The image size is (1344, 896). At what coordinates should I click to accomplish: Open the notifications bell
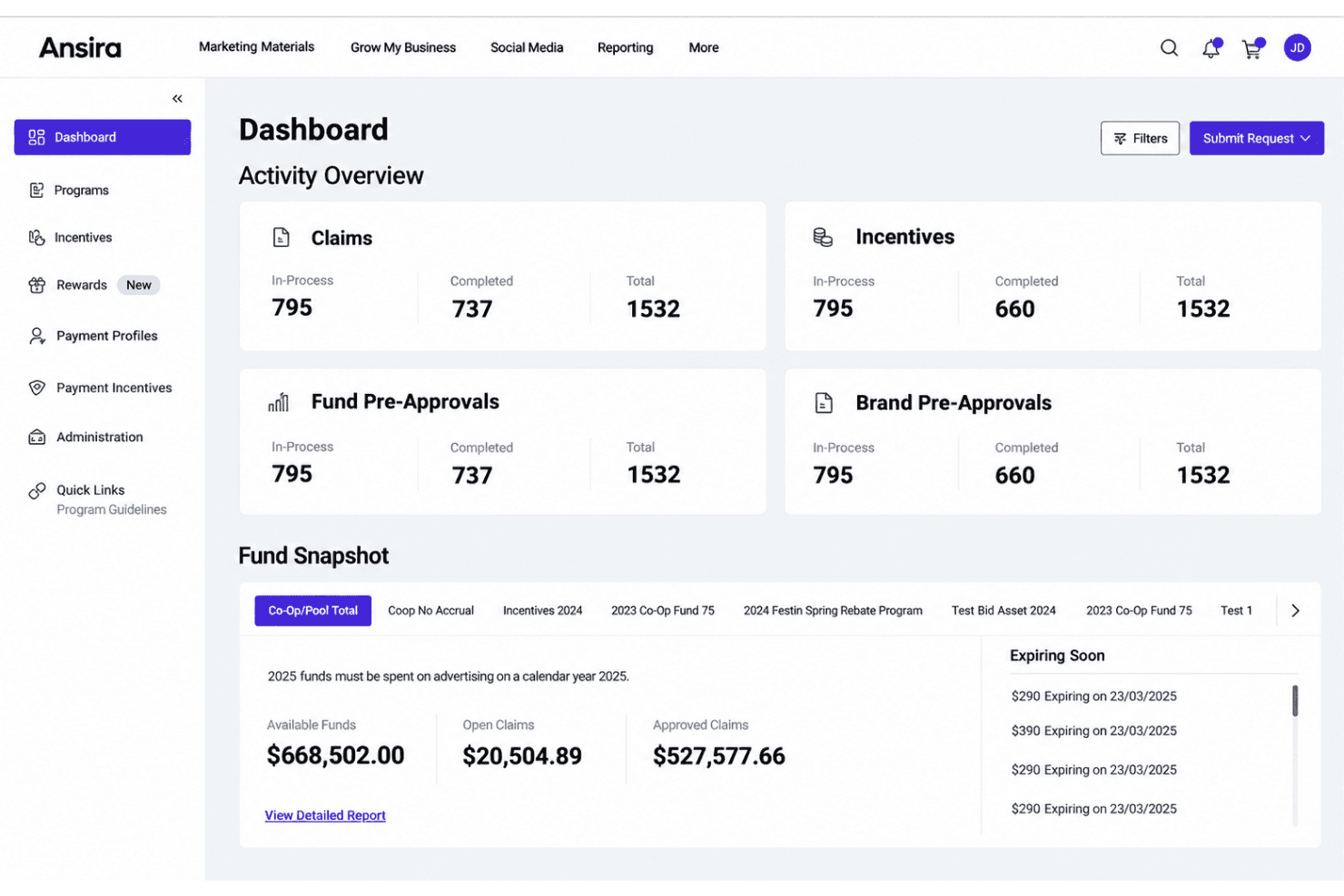pos(1211,48)
